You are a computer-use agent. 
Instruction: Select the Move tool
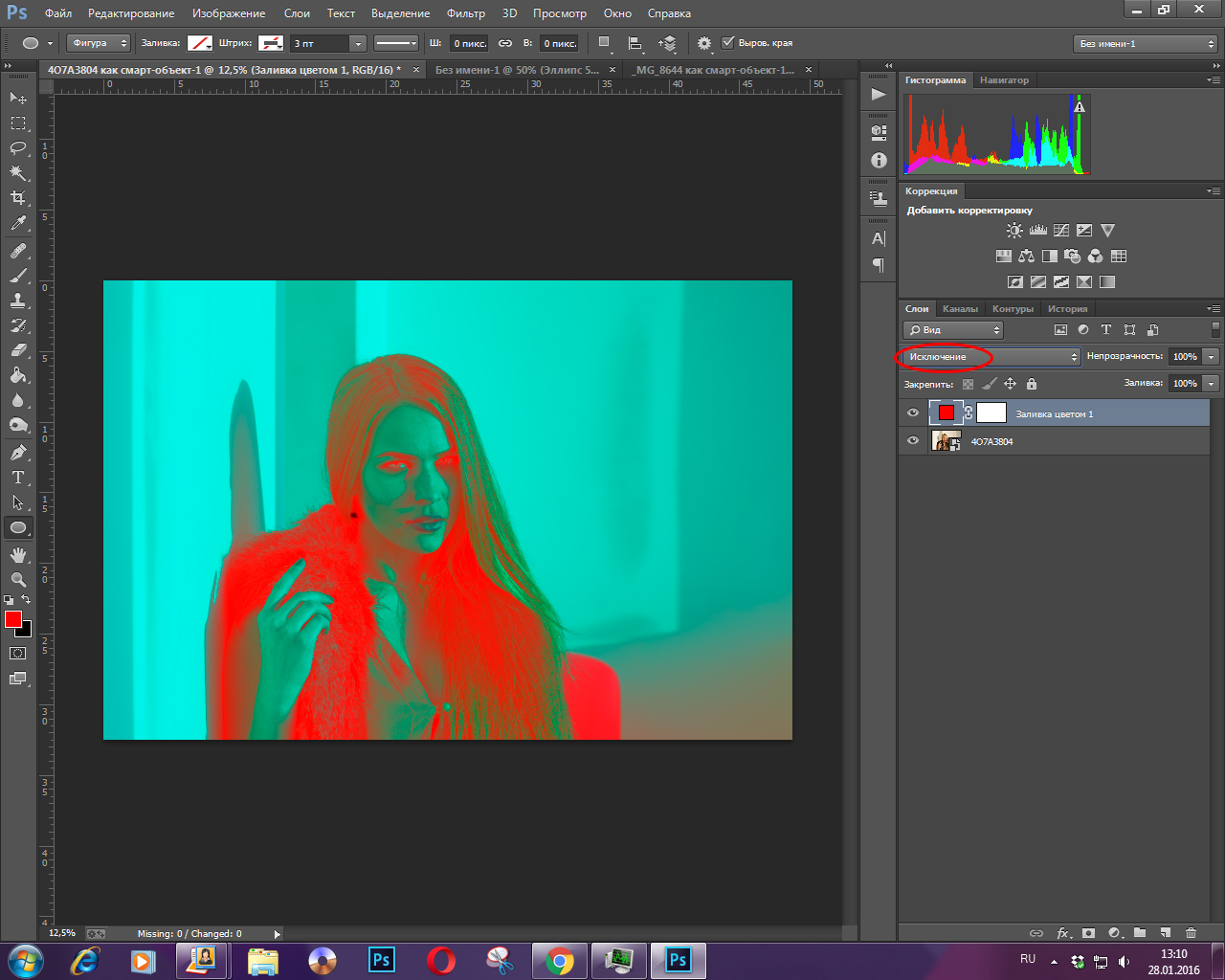click(x=18, y=99)
